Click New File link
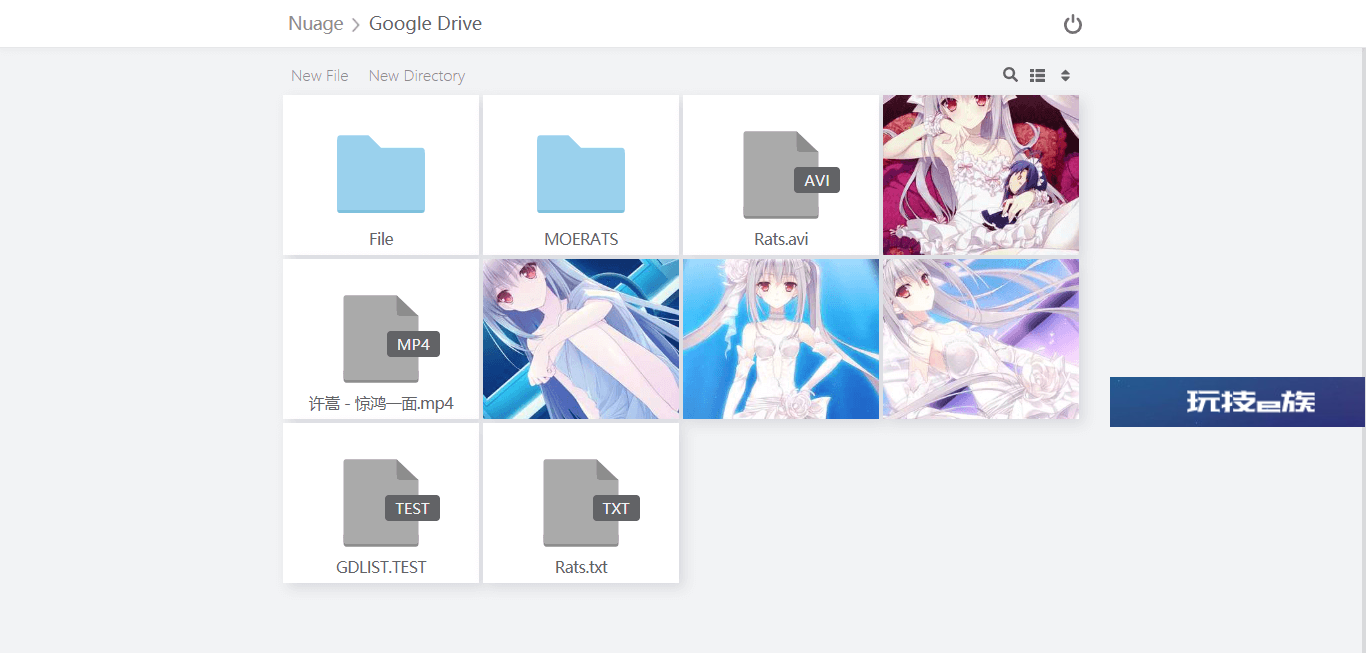 (320, 76)
